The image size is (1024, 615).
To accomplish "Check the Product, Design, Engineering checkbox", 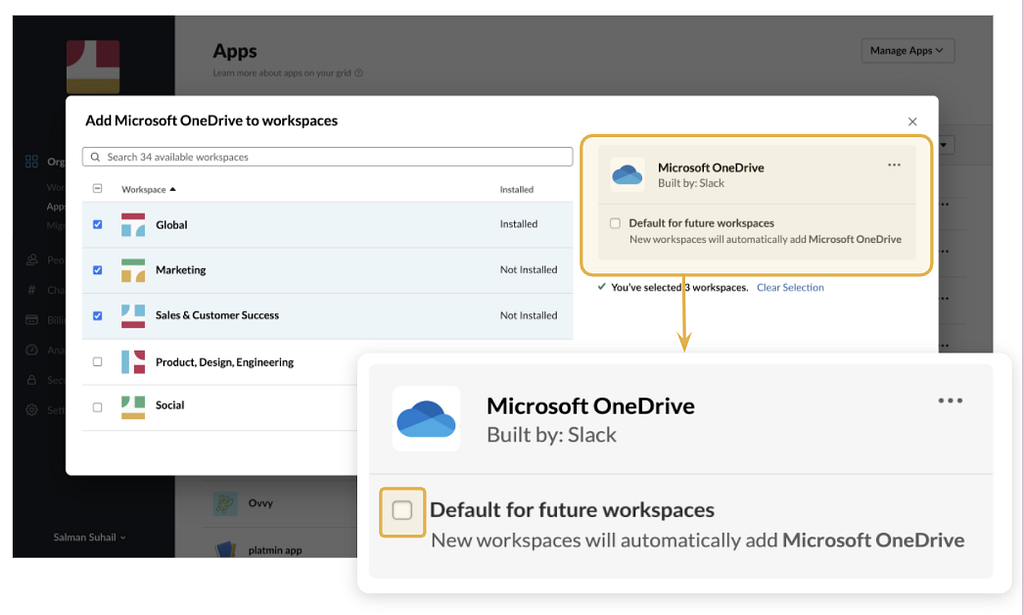I will pyautogui.click(x=97, y=362).
